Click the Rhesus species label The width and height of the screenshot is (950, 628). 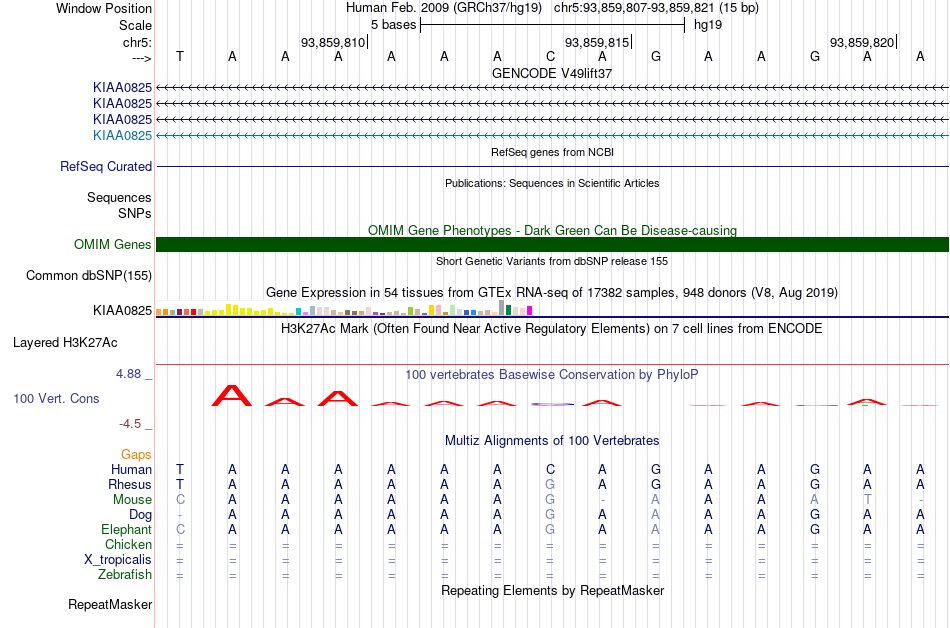(x=130, y=484)
